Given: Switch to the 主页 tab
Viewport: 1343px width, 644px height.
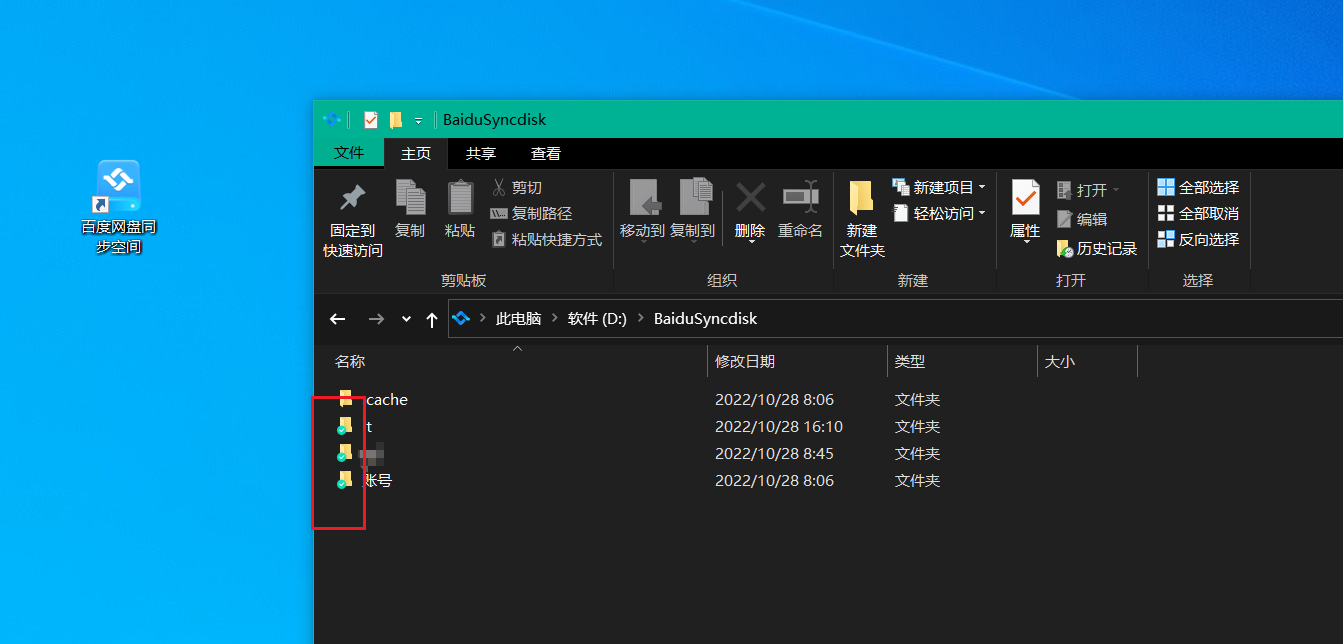Looking at the screenshot, I should [416, 153].
